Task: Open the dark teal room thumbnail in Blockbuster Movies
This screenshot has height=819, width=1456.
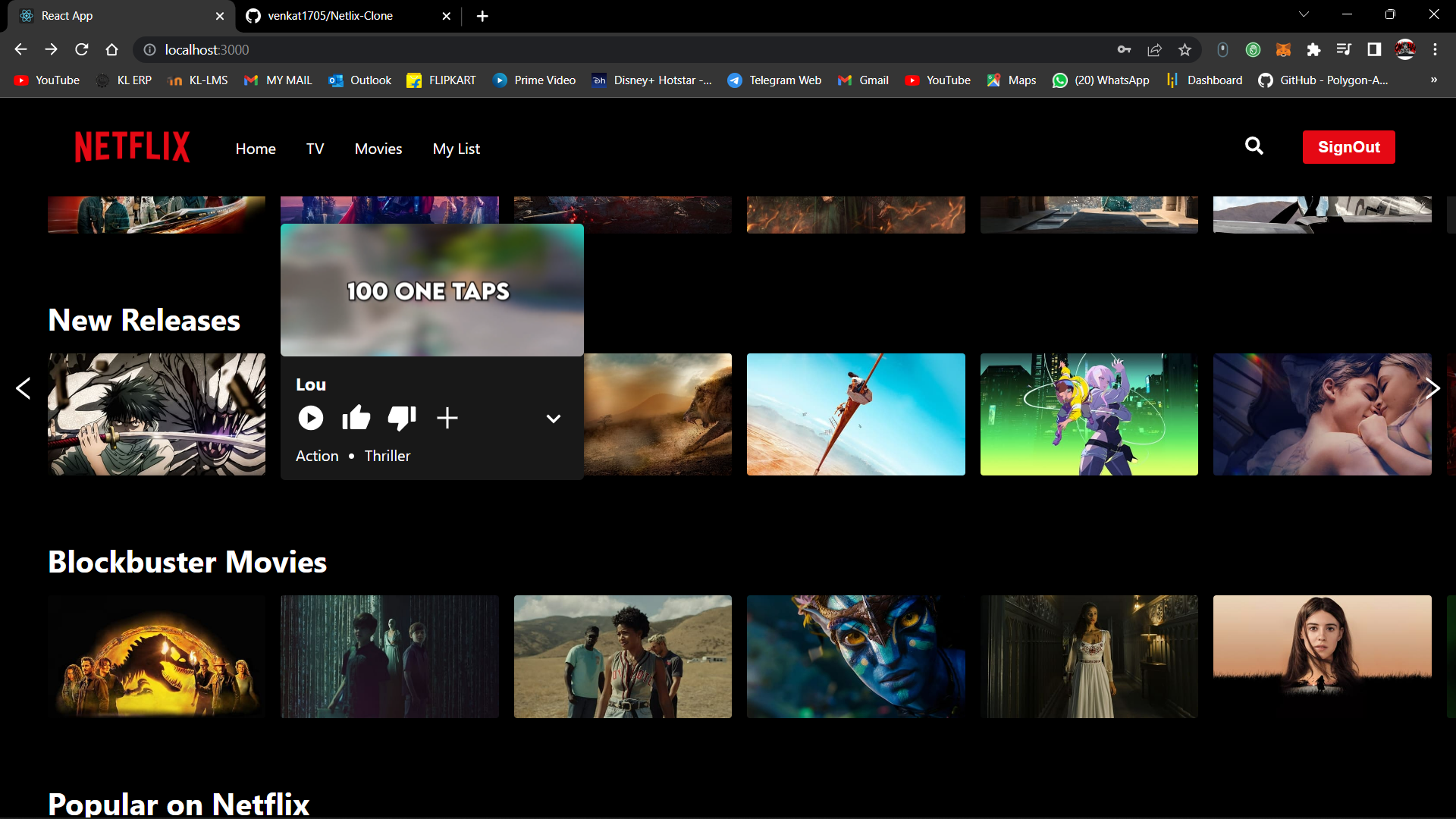Action: tap(390, 657)
